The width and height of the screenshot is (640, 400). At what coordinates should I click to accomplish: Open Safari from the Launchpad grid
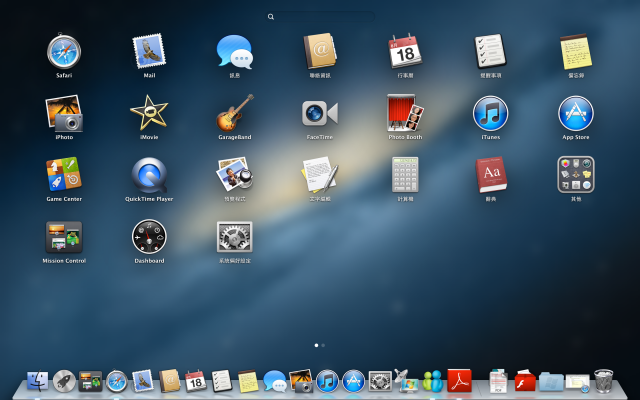pyautogui.click(x=64, y=52)
